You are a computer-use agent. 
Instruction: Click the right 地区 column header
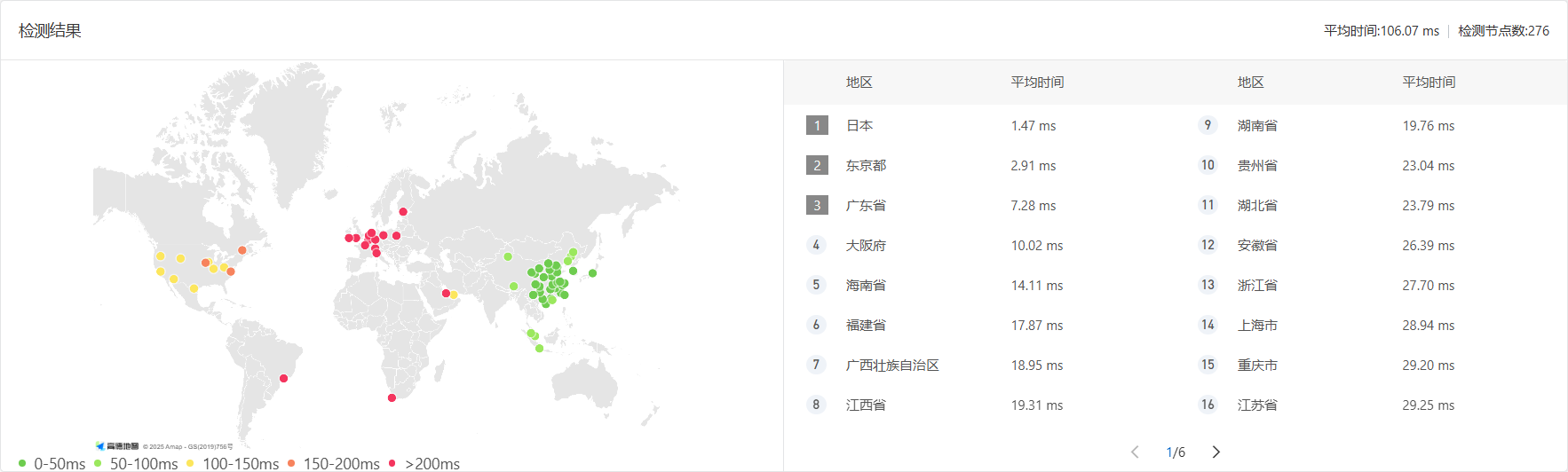coord(1251,83)
